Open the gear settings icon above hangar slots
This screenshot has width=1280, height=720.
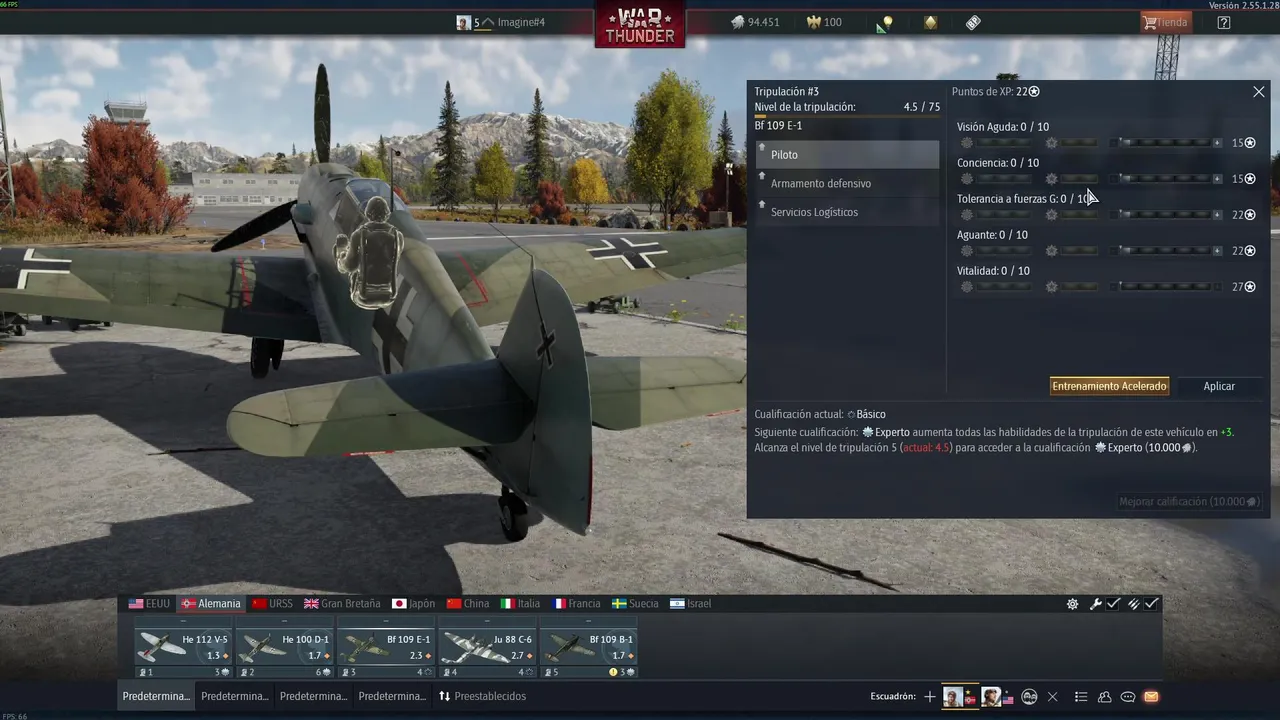tap(1072, 604)
